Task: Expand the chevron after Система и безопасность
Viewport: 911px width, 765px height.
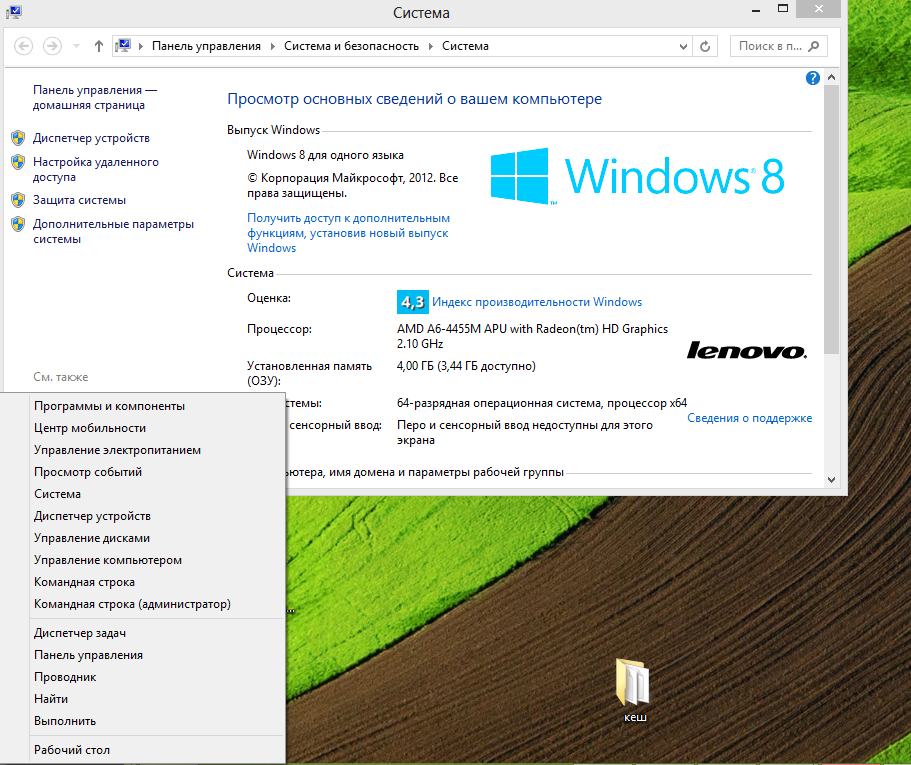Action: (431, 46)
